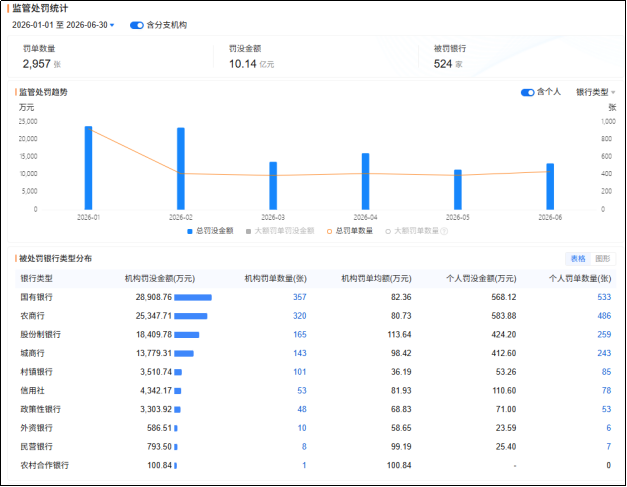The height and width of the screenshot is (487, 627).
Task: Expand the 银行类型 dropdown
Action: (595, 92)
